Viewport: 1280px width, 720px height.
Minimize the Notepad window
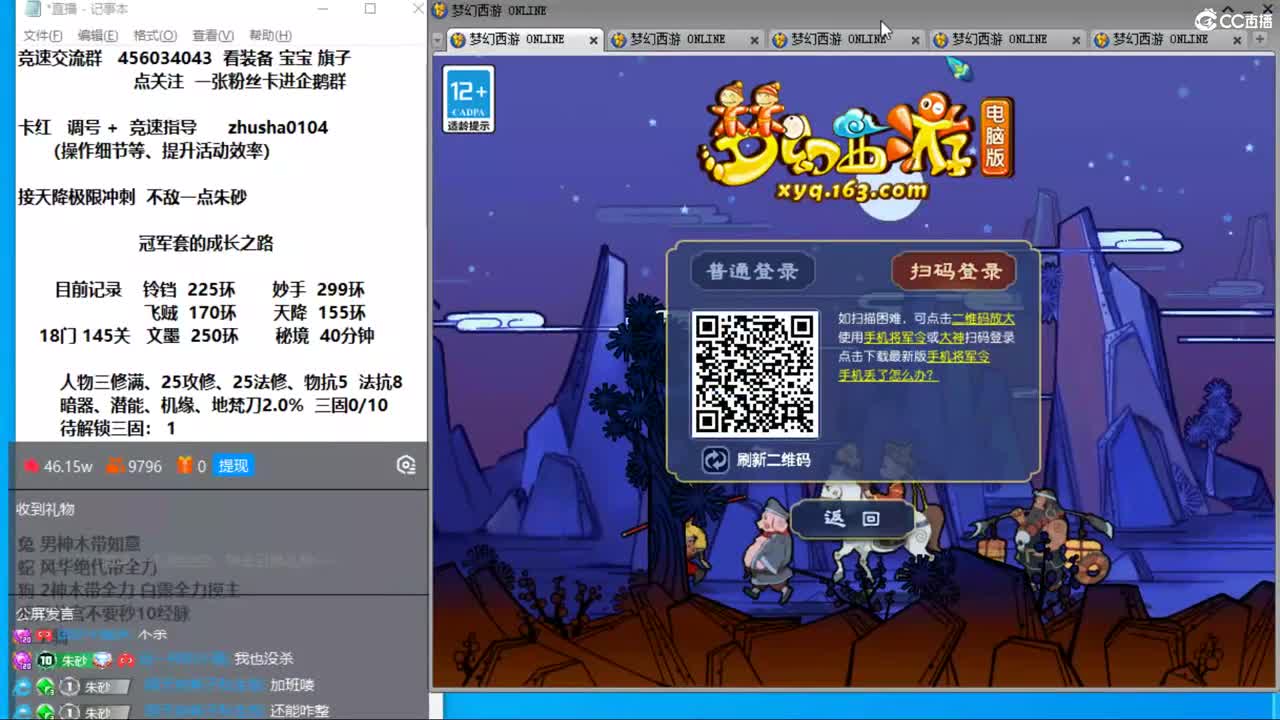point(323,9)
